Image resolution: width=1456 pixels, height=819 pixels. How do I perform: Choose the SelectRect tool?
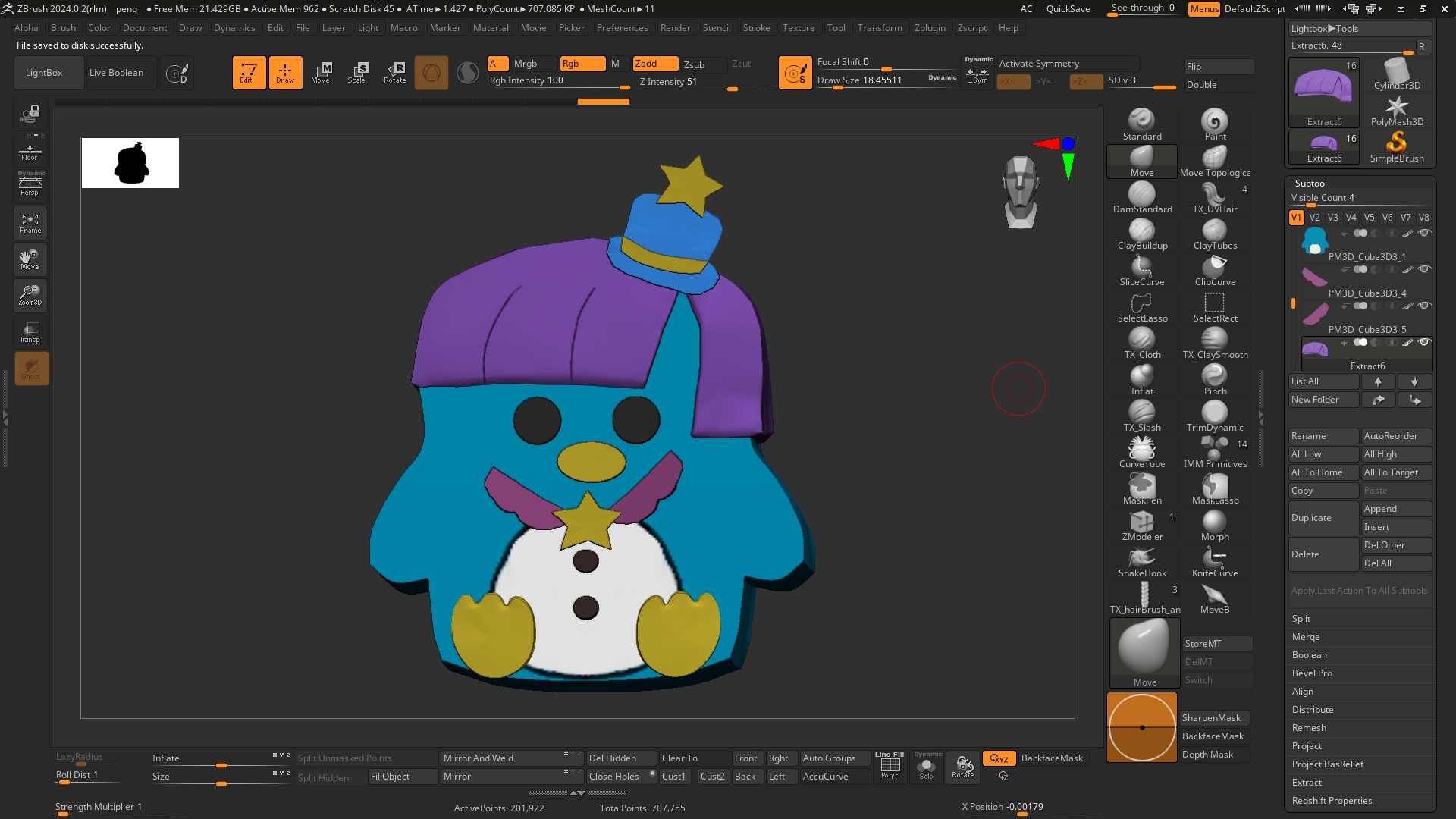[x=1215, y=307]
